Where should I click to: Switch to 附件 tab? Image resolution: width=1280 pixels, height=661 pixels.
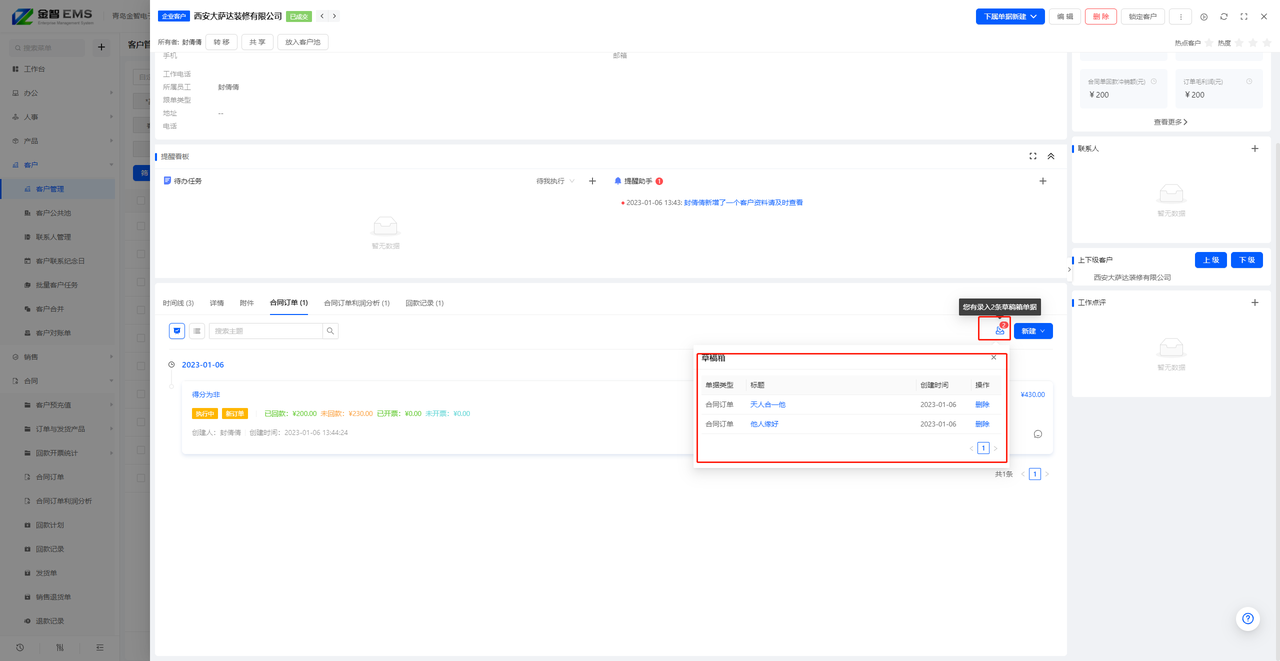pos(247,303)
